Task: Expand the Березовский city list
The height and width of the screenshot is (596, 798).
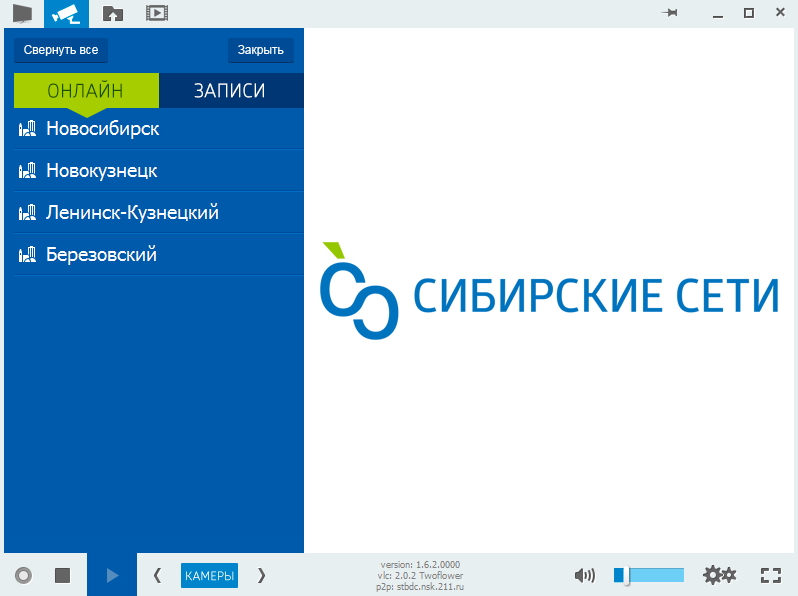Action: point(159,254)
